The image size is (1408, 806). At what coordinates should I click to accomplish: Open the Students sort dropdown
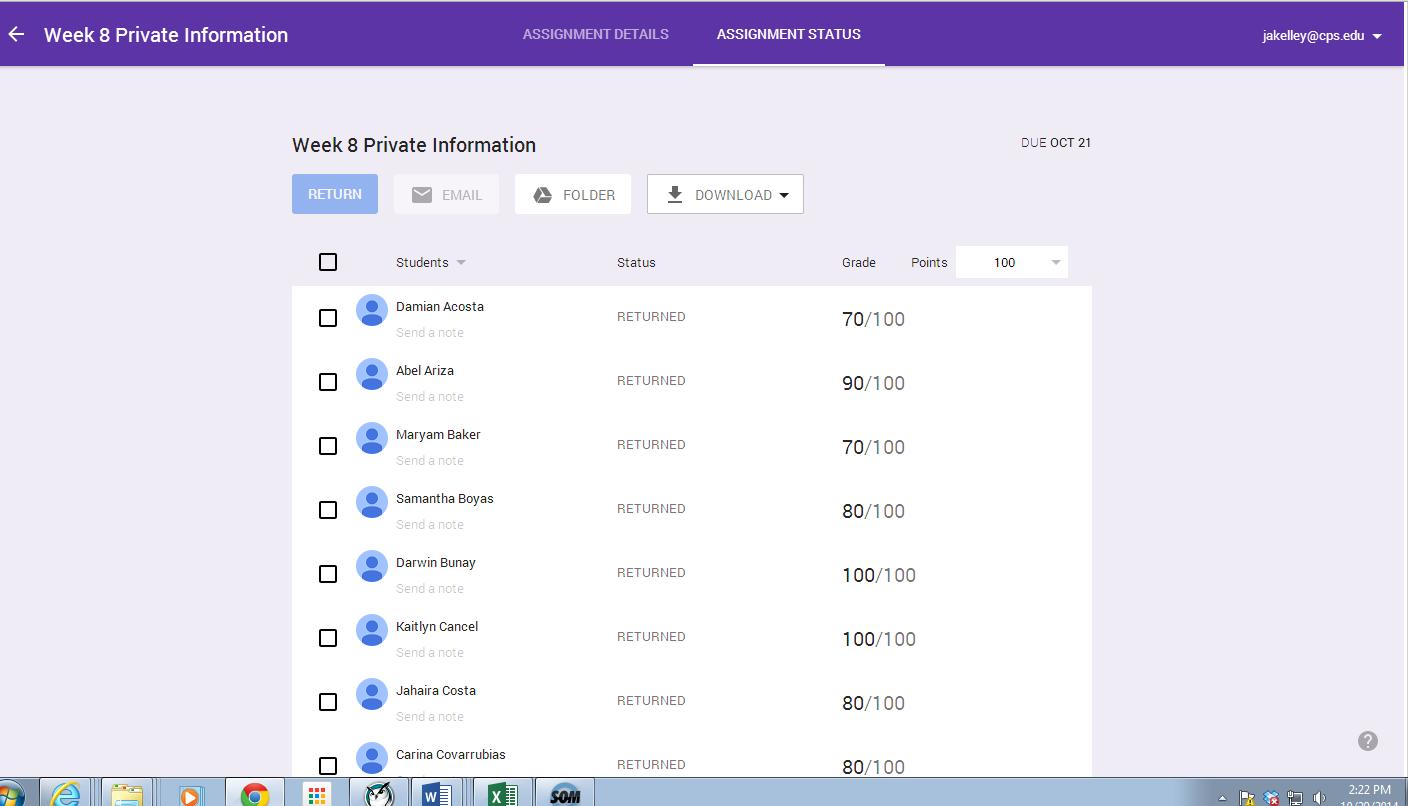pos(460,262)
